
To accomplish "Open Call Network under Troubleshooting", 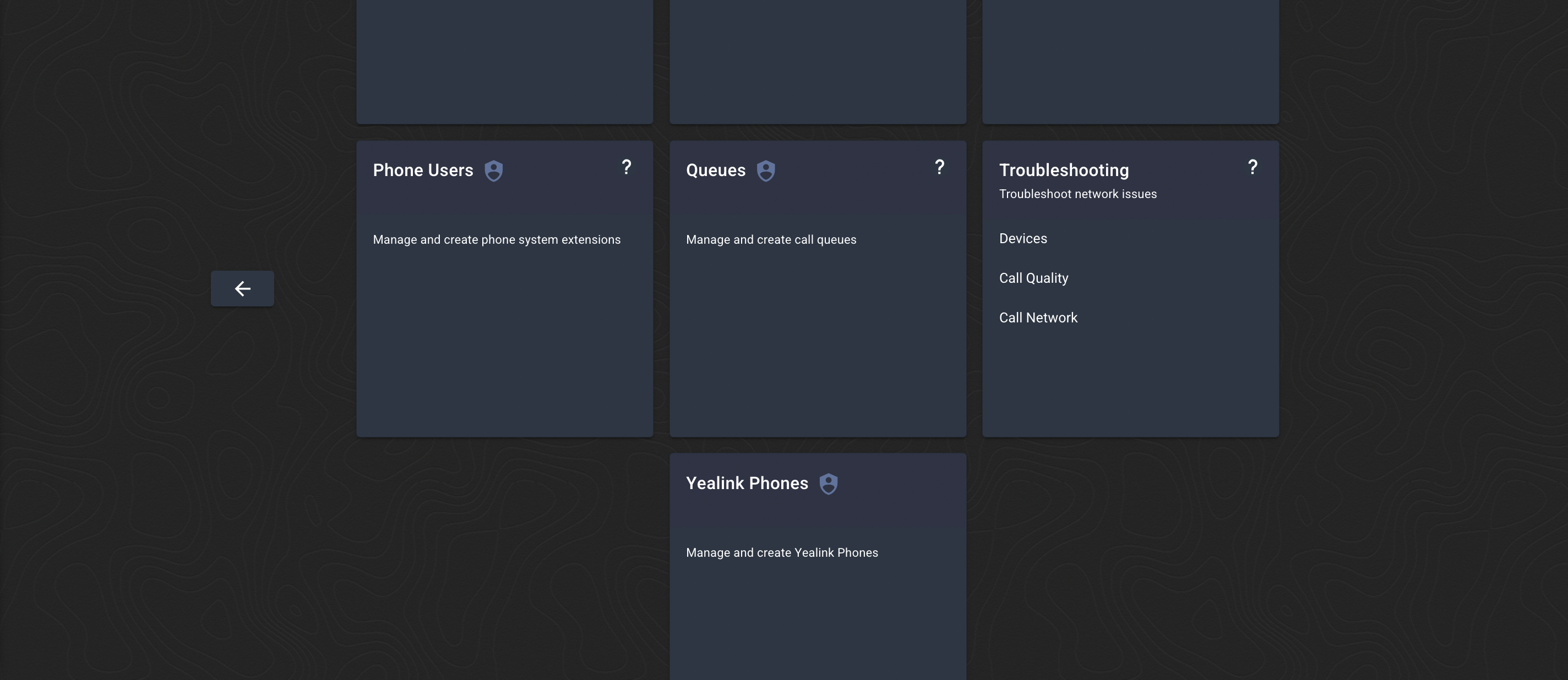I will (x=1038, y=317).
